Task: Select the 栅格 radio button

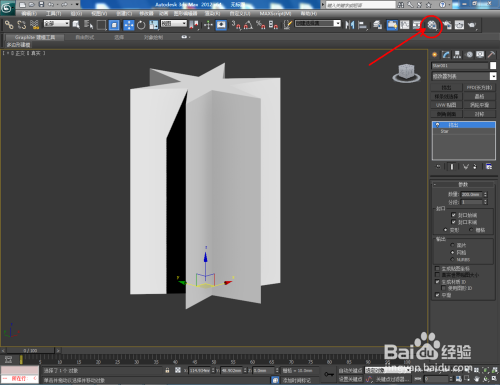Action: coord(471,230)
